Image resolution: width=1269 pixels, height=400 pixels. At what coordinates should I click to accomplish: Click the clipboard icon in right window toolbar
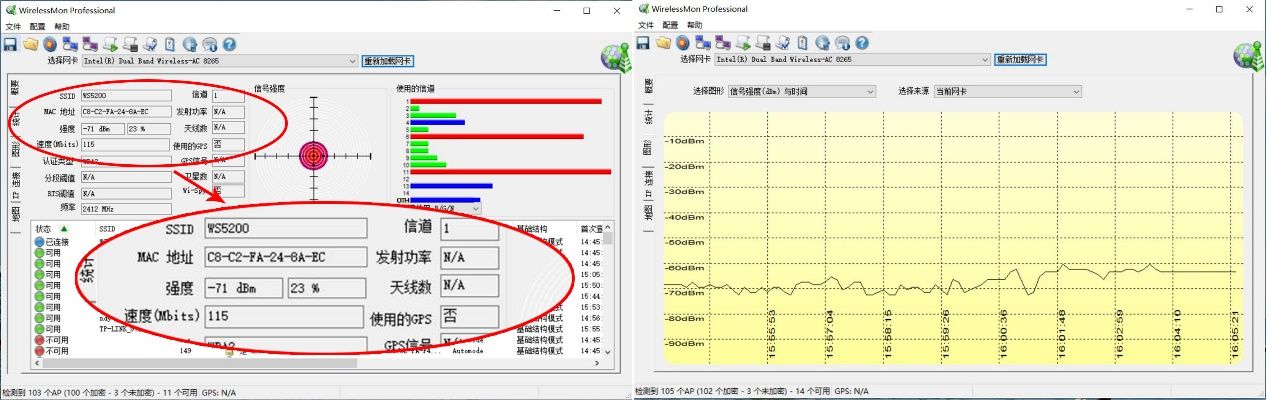pos(802,43)
